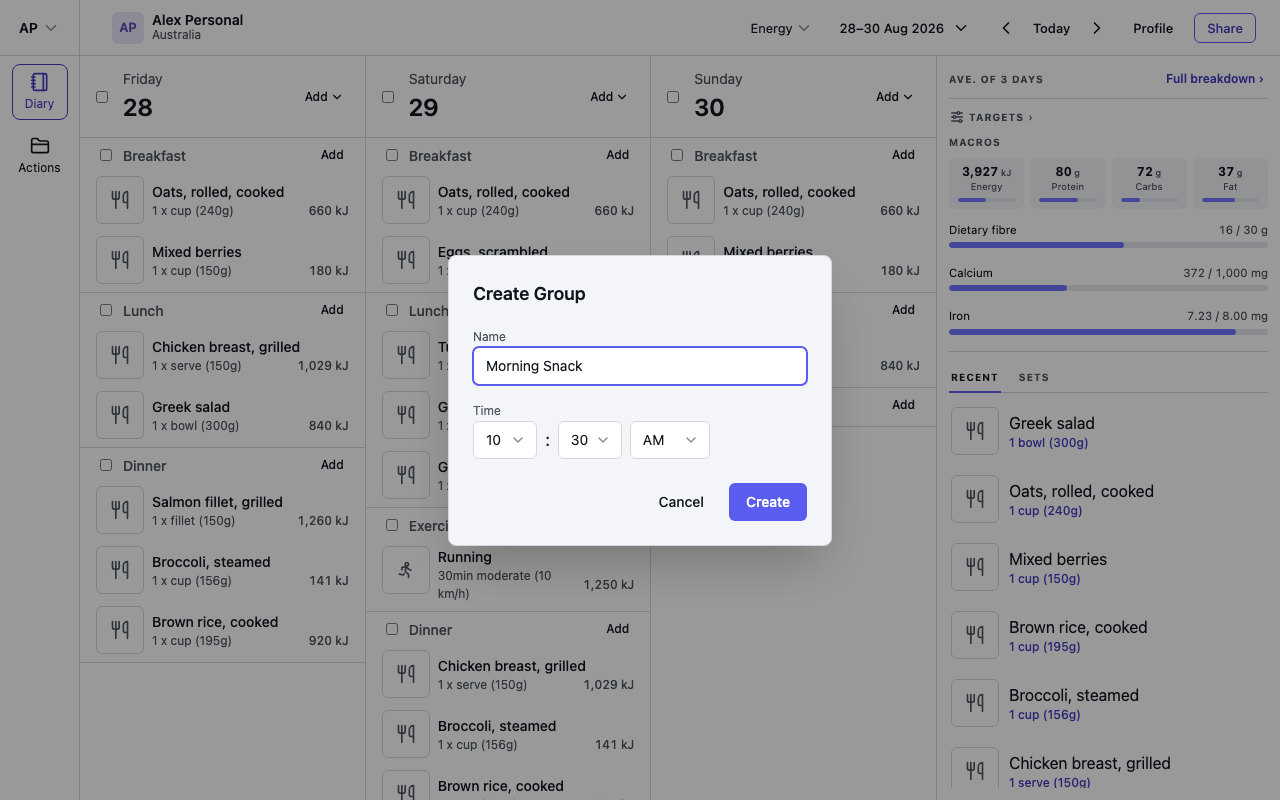The width and height of the screenshot is (1280, 800).
Task: Open the Add menu for Sunday
Action: point(895,97)
